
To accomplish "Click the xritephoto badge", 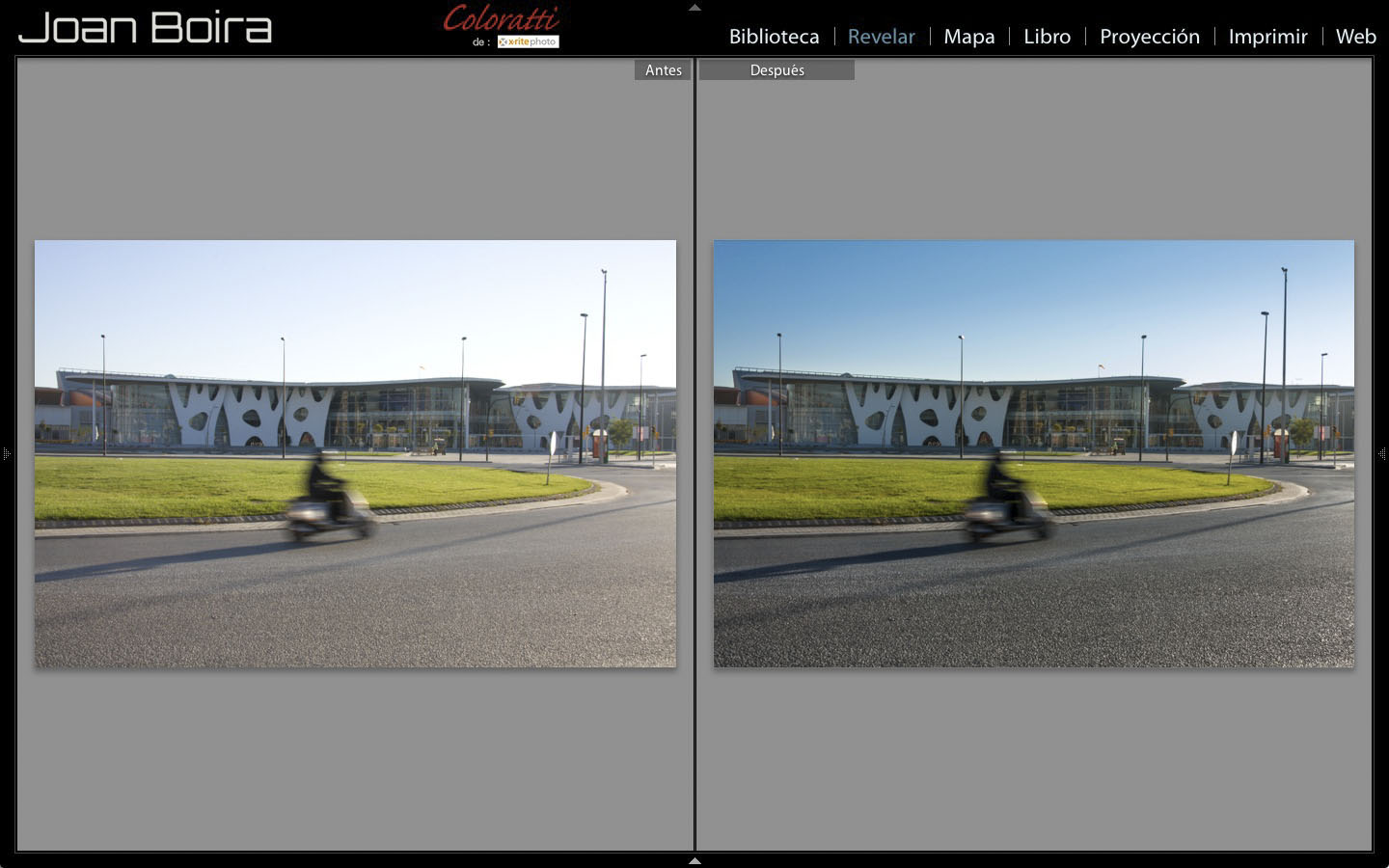I will pyautogui.click(x=528, y=41).
